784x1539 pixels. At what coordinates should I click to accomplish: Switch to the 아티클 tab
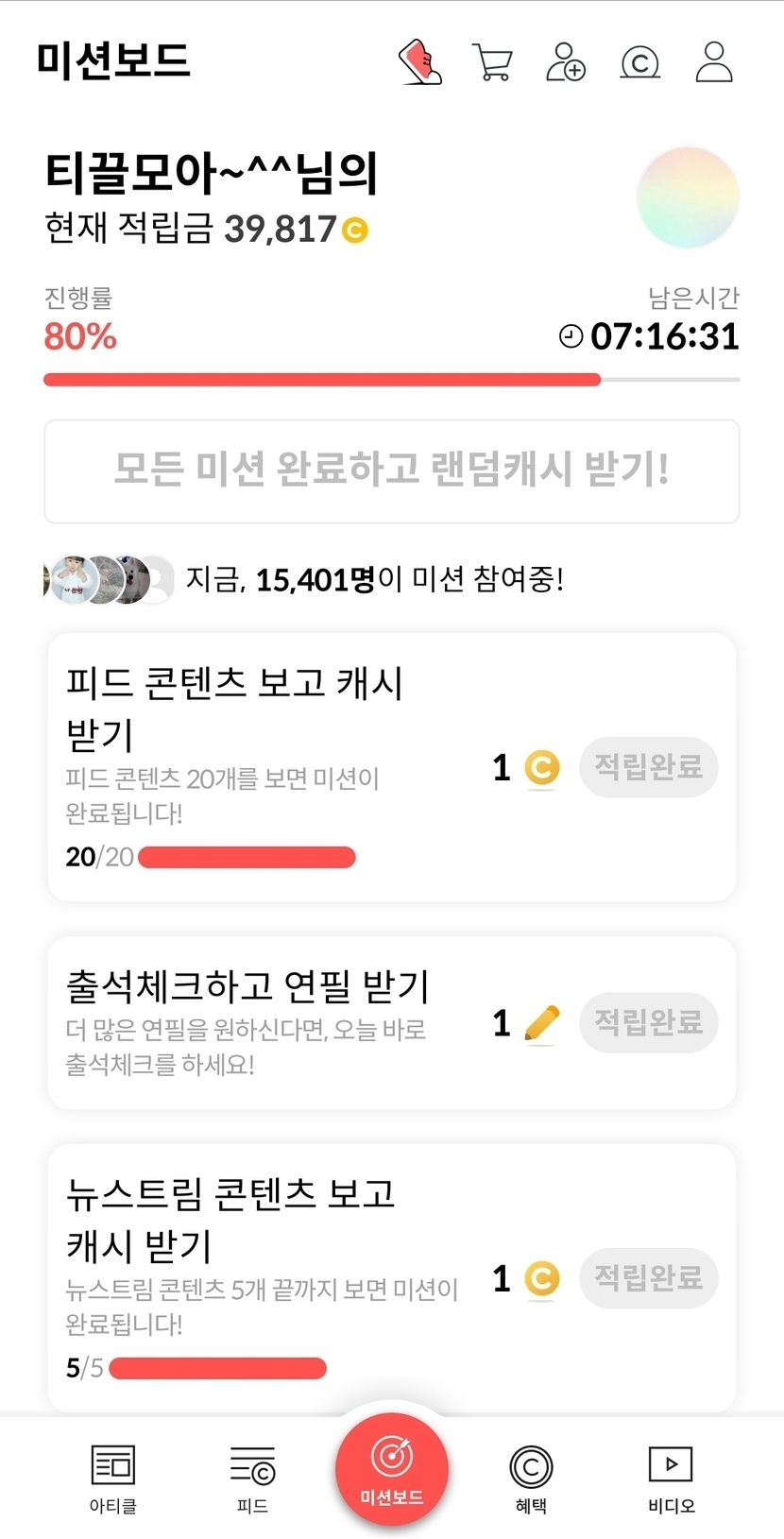(x=113, y=1478)
